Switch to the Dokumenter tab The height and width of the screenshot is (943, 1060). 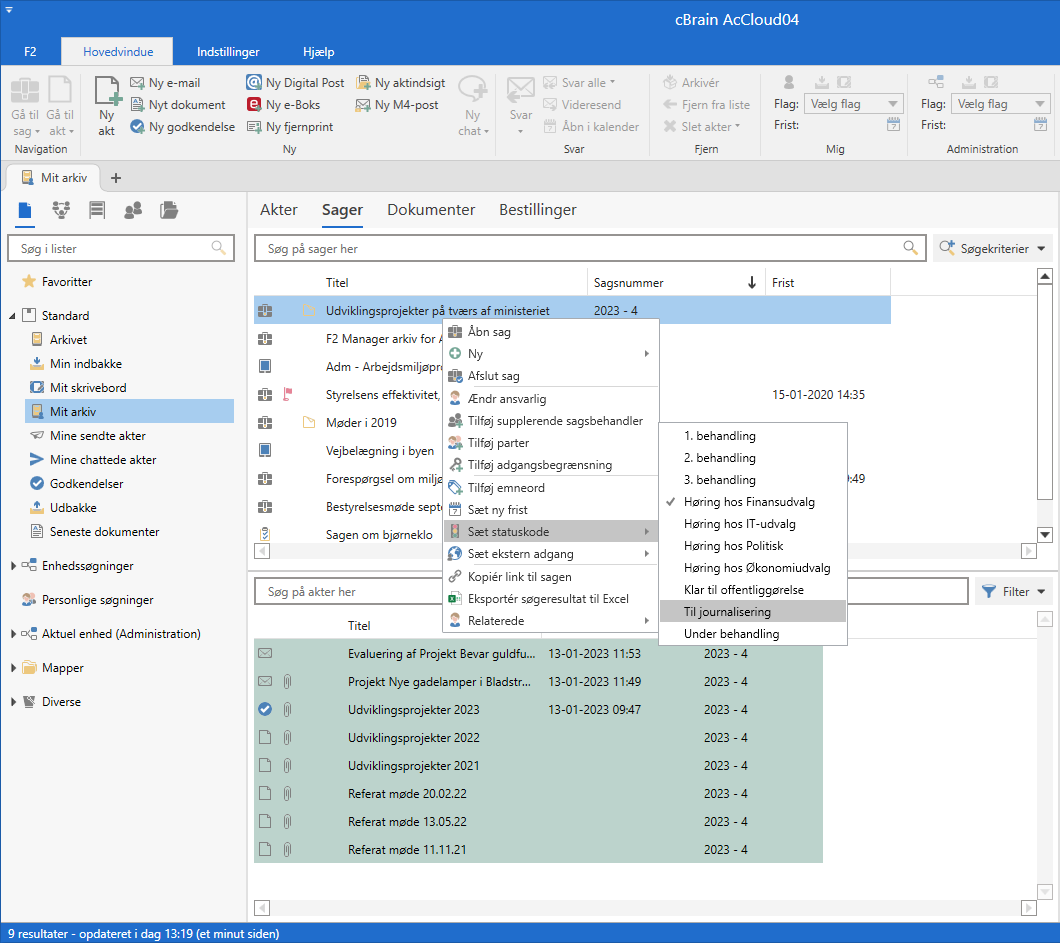pyautogui.click(x=431, y=210)
